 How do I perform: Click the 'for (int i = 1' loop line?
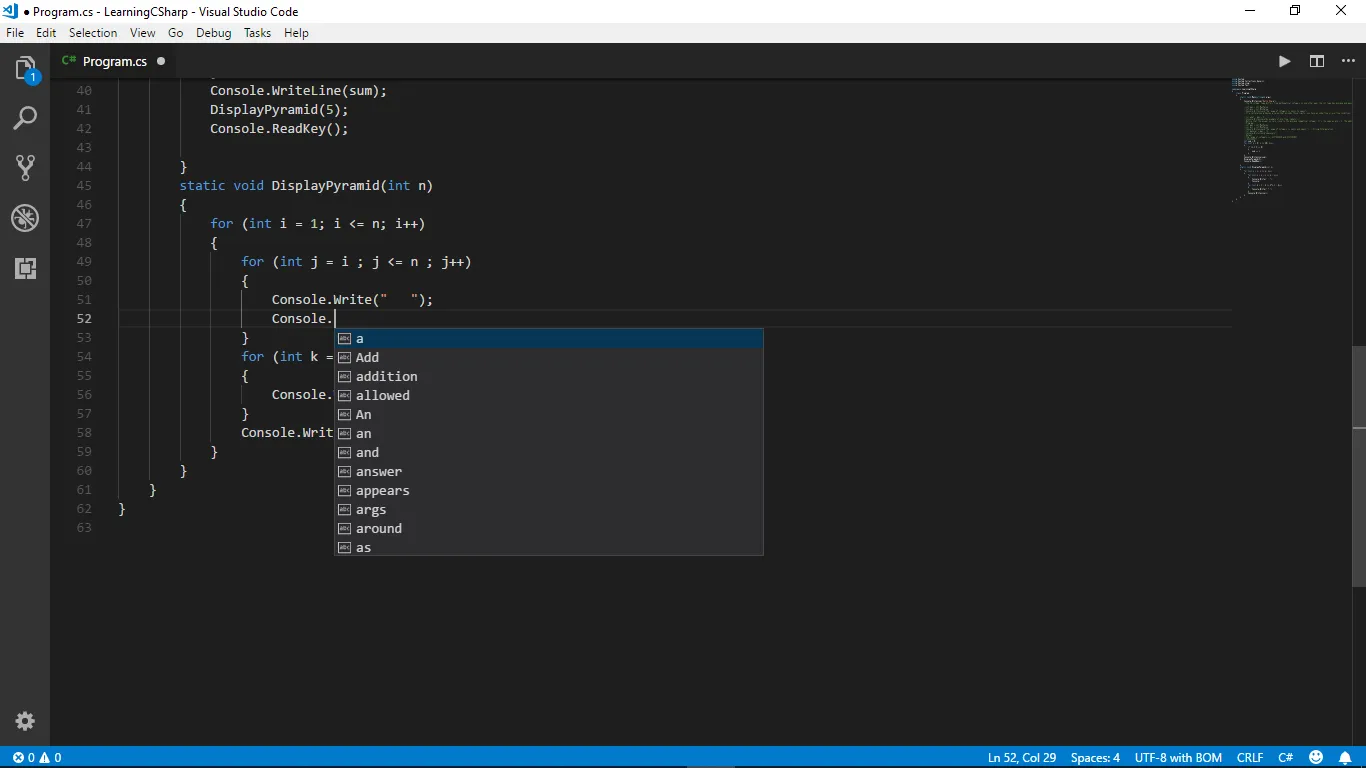[x=318, y=223]
